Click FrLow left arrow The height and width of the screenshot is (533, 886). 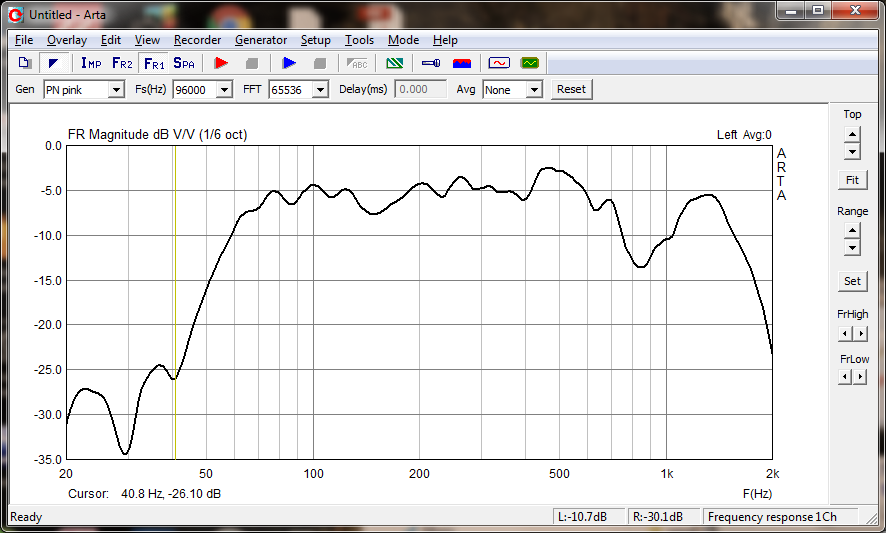coord(845,376)
